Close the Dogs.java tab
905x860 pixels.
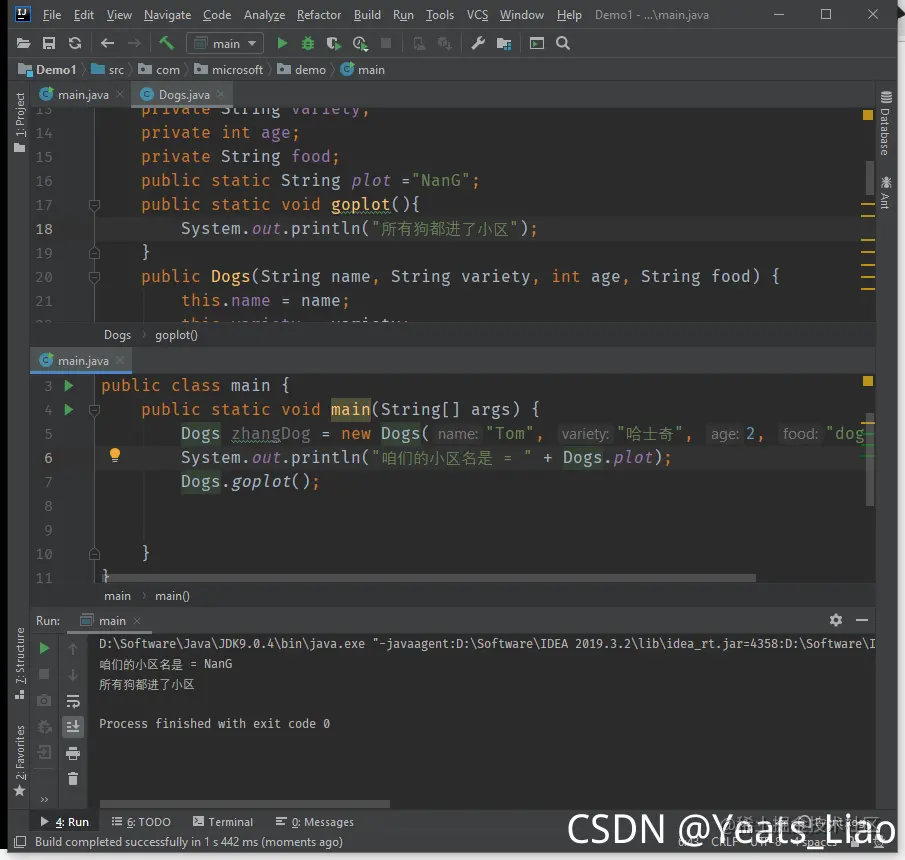pos(220,94)
